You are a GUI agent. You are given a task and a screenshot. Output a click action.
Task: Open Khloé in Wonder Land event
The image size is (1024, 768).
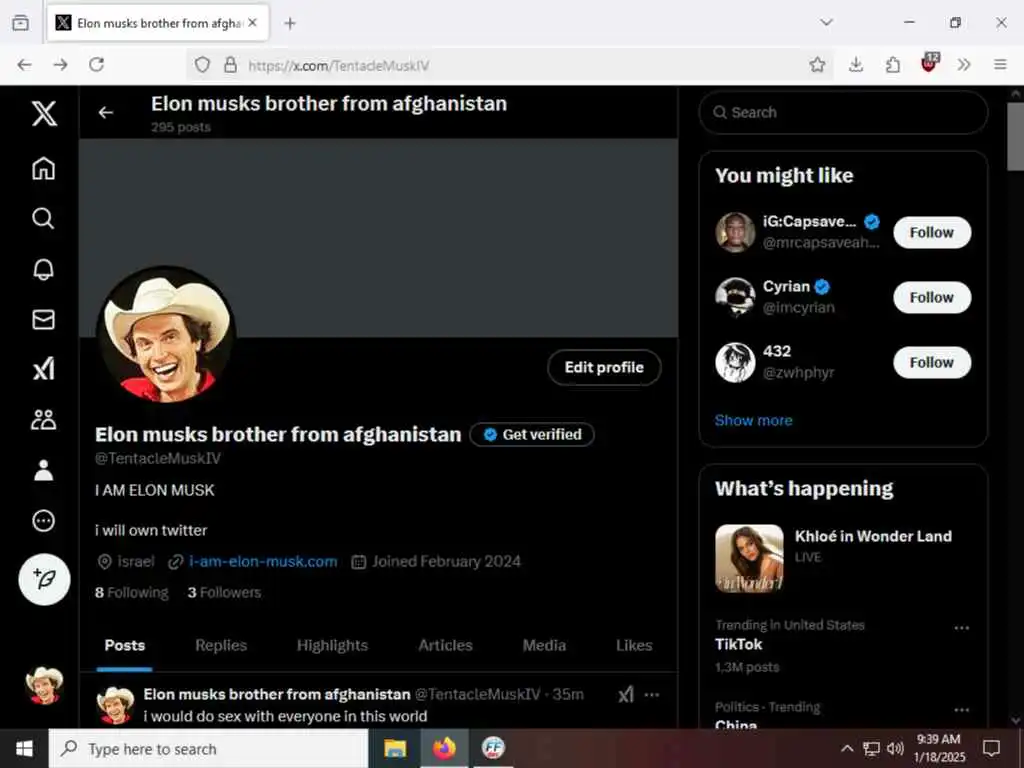point(842,558)
